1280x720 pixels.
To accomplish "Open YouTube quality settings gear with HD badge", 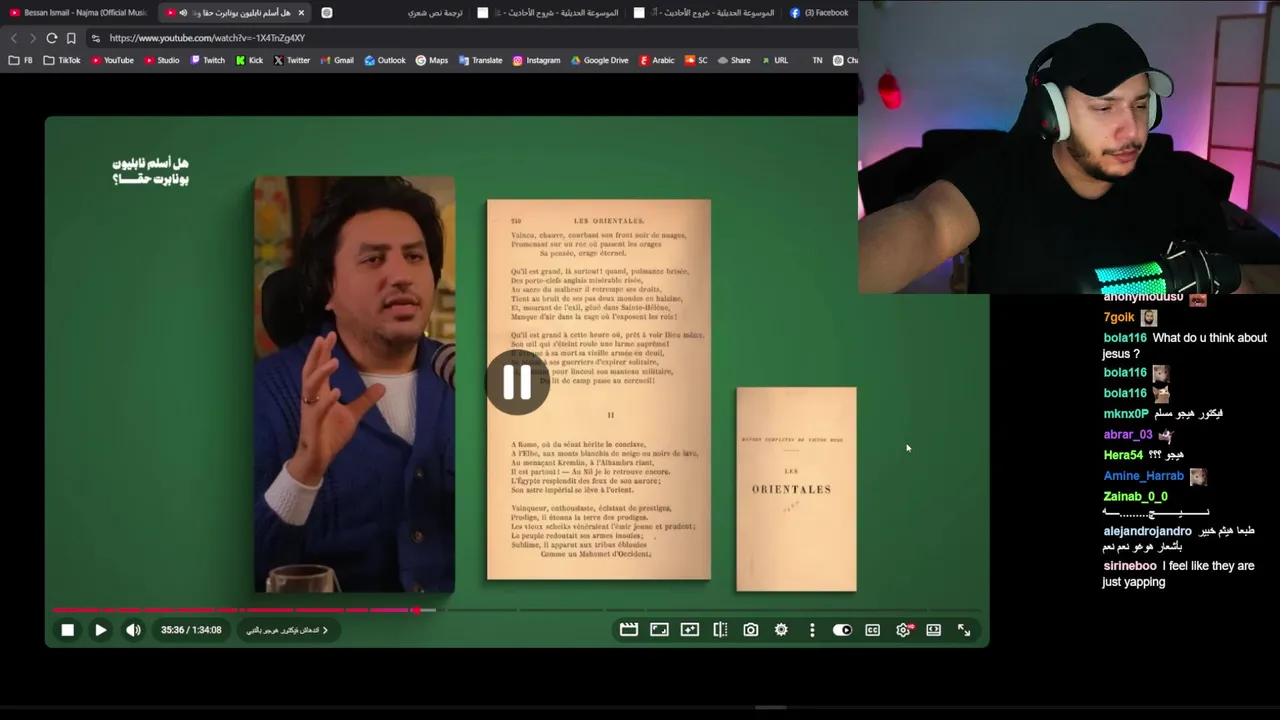I will tap(904, 630).
